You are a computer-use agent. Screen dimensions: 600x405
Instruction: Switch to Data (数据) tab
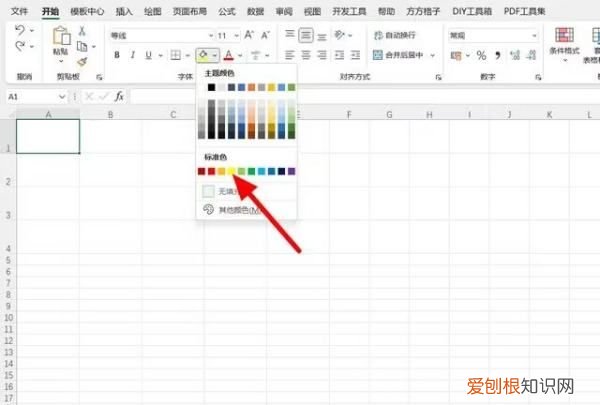tap(255, 11)
